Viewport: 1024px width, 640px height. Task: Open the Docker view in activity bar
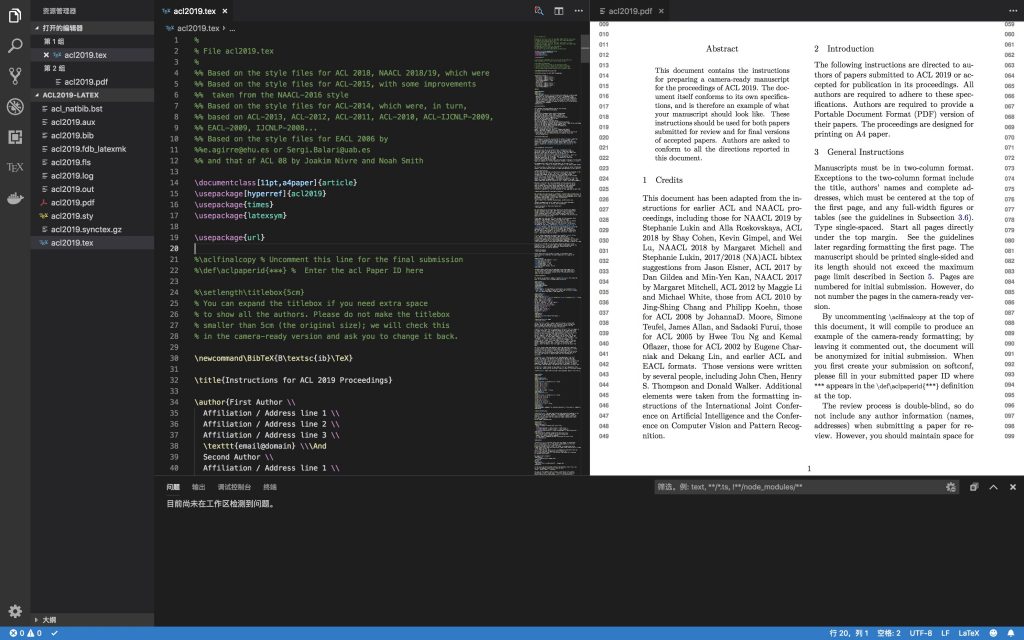coord(14,198)
